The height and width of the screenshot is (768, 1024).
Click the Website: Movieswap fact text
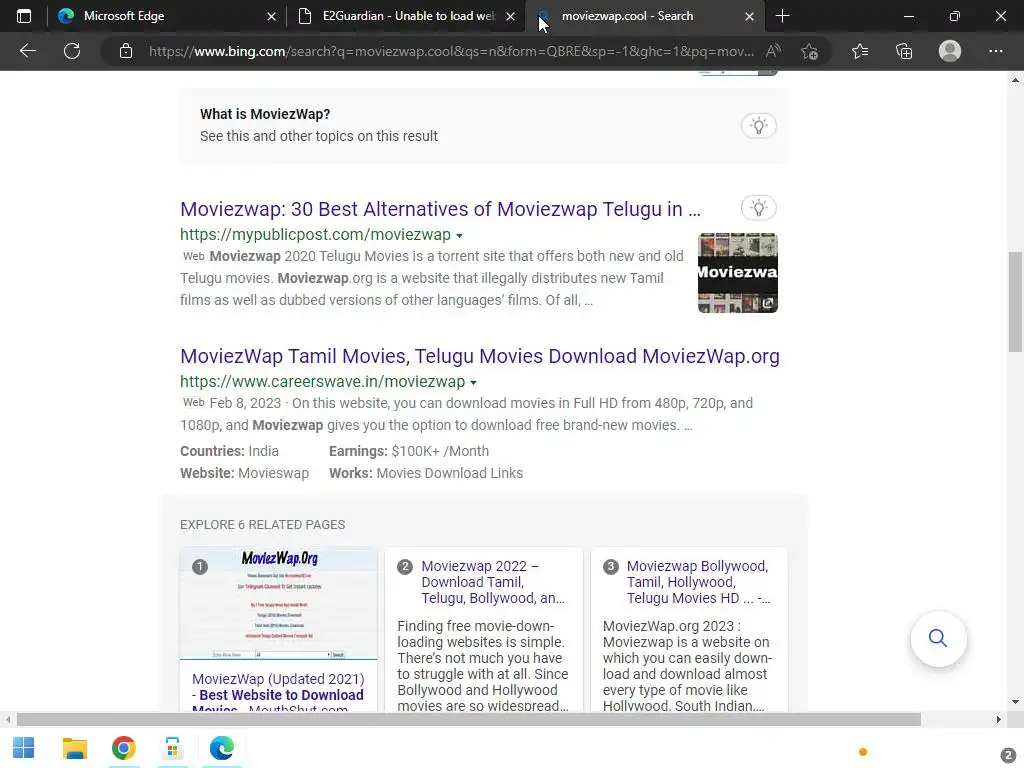(244, 473)
